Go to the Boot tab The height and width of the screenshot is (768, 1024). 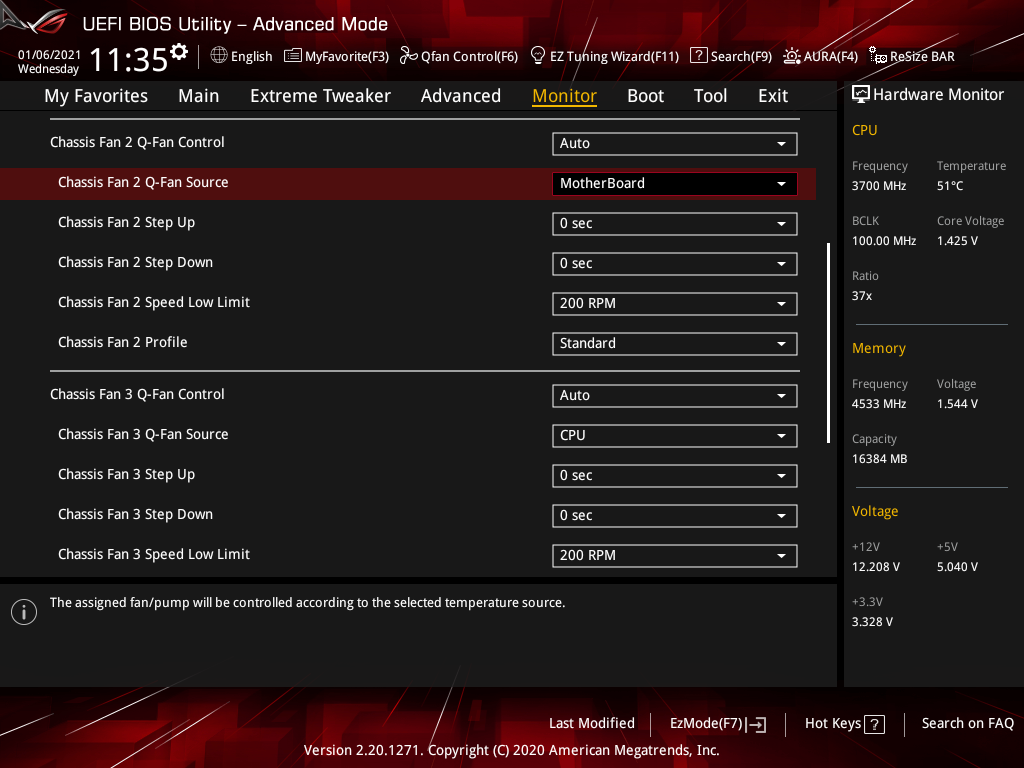pyautogui.click(x=645, y=96)
